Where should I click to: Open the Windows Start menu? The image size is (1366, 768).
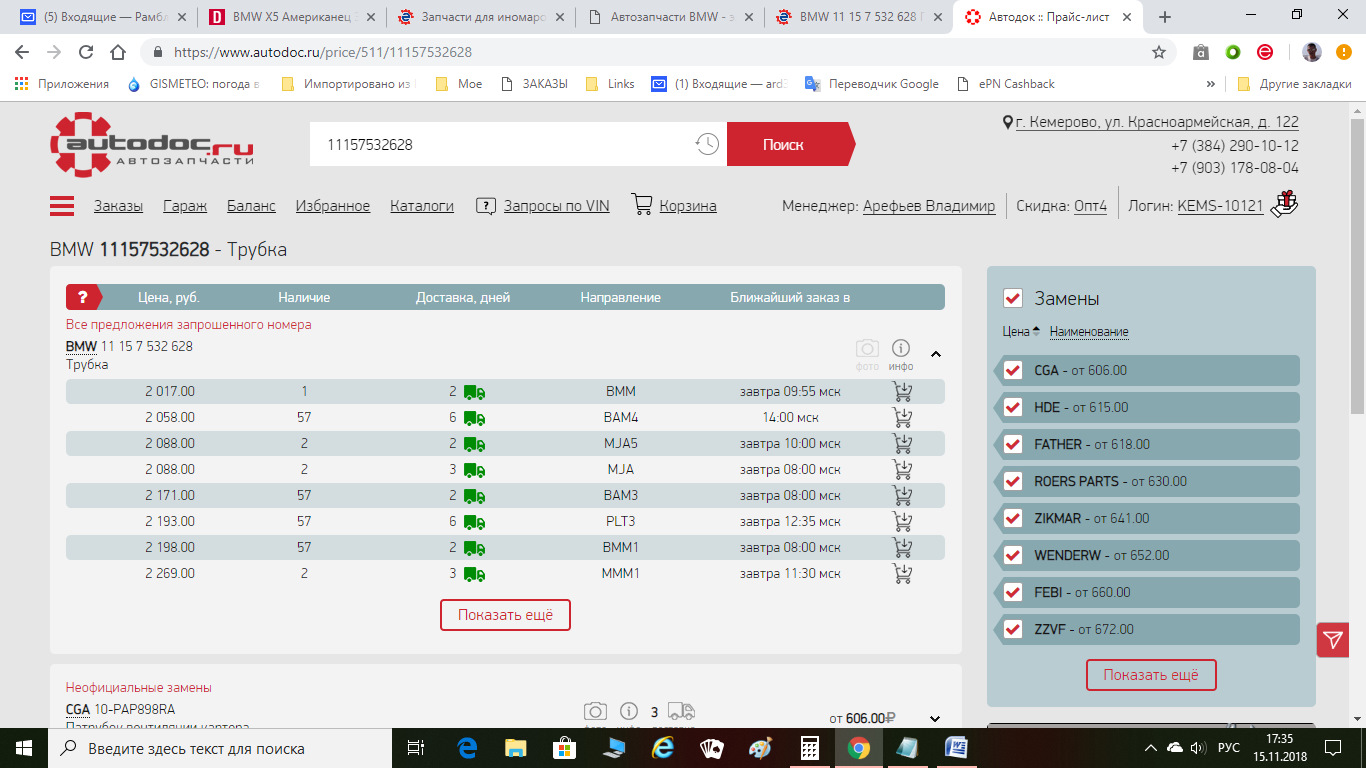coord(24,747)
